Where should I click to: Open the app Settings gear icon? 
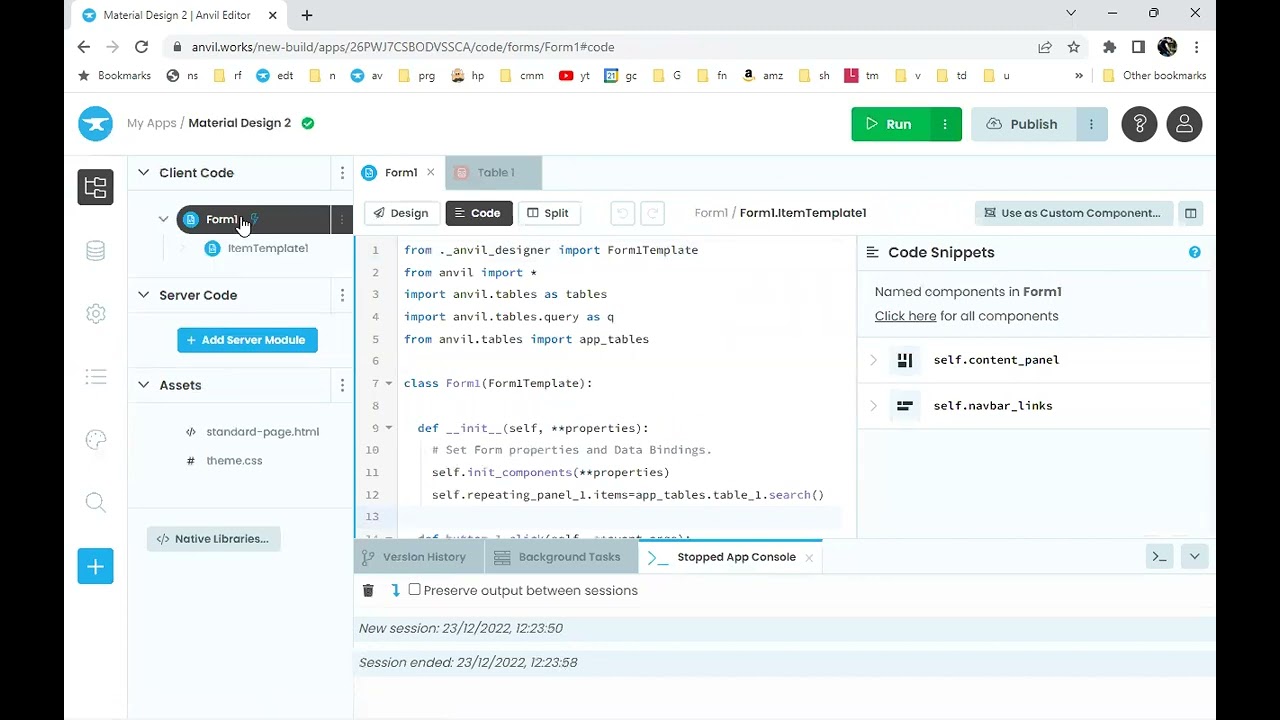point(96,314)
